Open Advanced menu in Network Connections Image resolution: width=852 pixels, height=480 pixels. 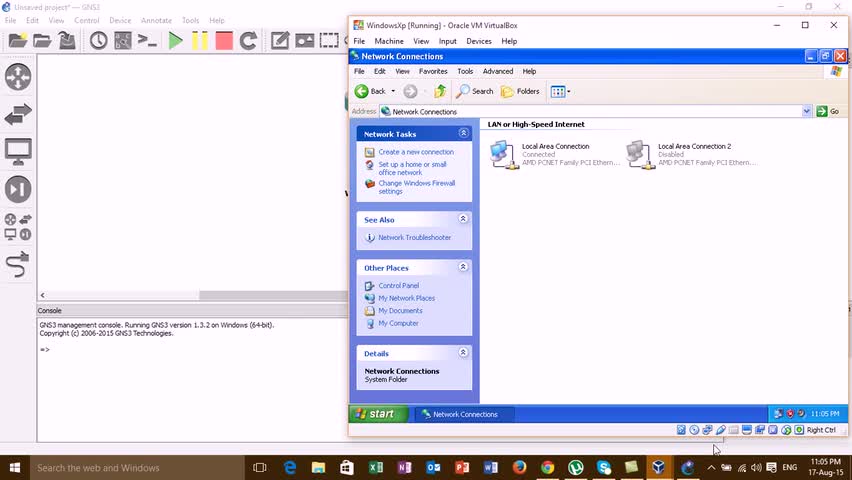click(x=498, y=71)
